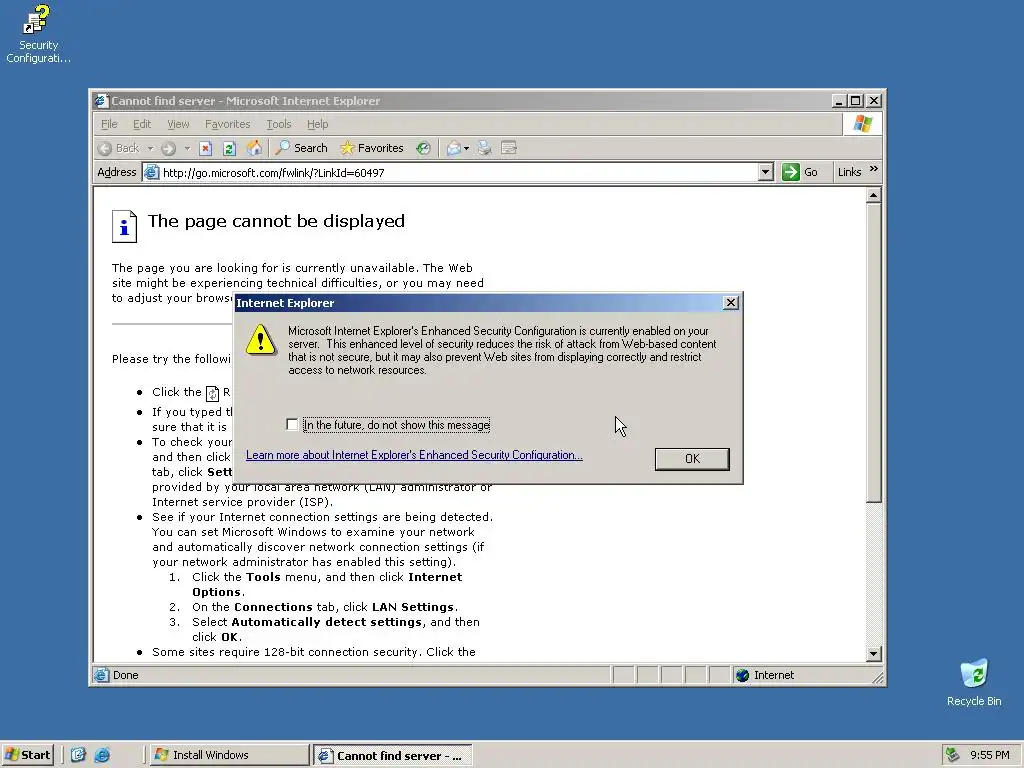Expand the Forward button history dropdown
Screen dimensions: 1024x768
187,148
